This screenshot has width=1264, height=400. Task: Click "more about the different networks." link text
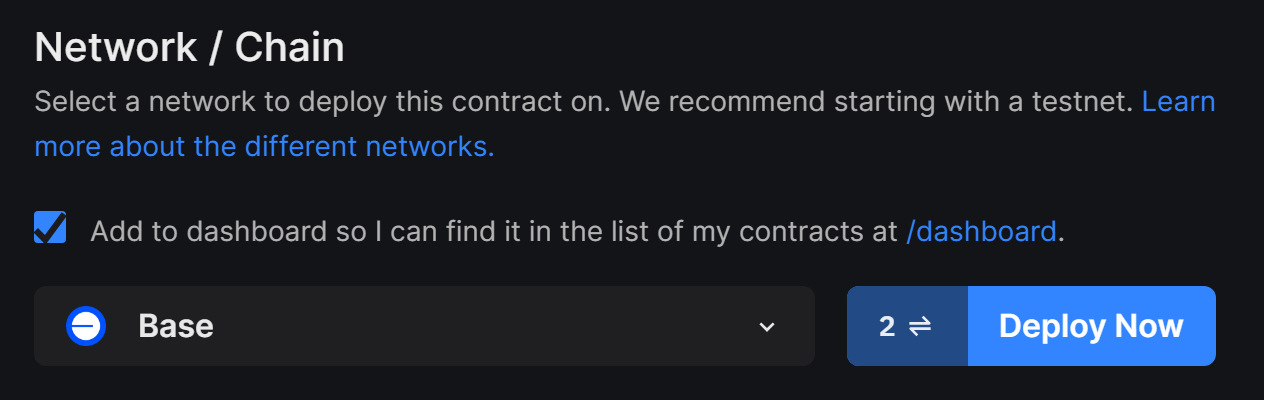[x=264, y=147]
